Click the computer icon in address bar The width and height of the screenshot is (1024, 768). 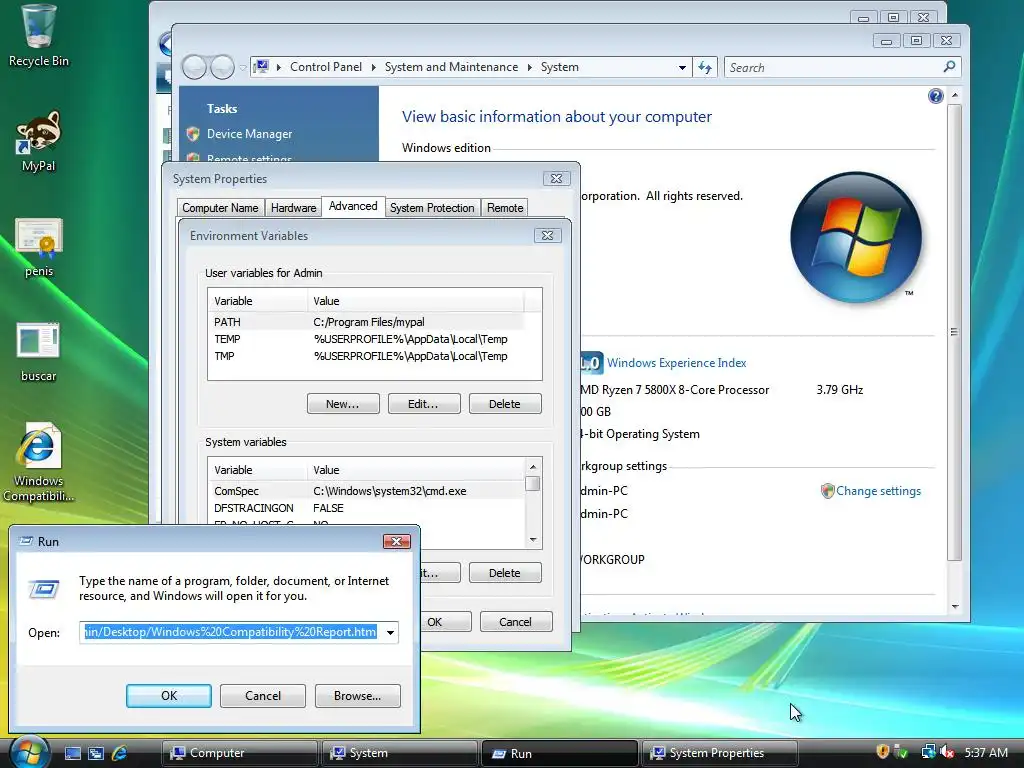tap(261, 67)
